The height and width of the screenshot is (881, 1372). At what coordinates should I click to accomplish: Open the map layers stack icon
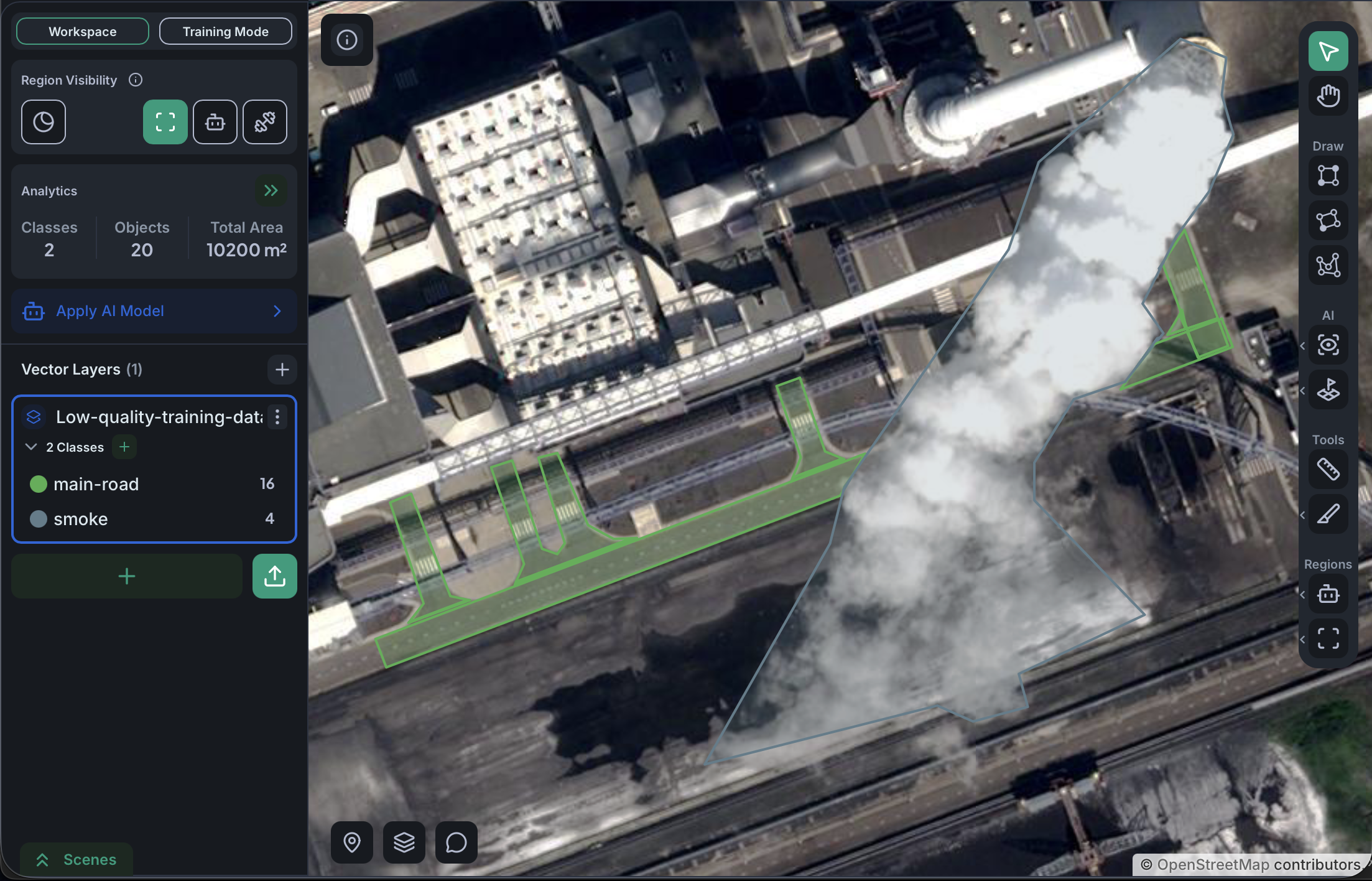click(x=404, y=842)
